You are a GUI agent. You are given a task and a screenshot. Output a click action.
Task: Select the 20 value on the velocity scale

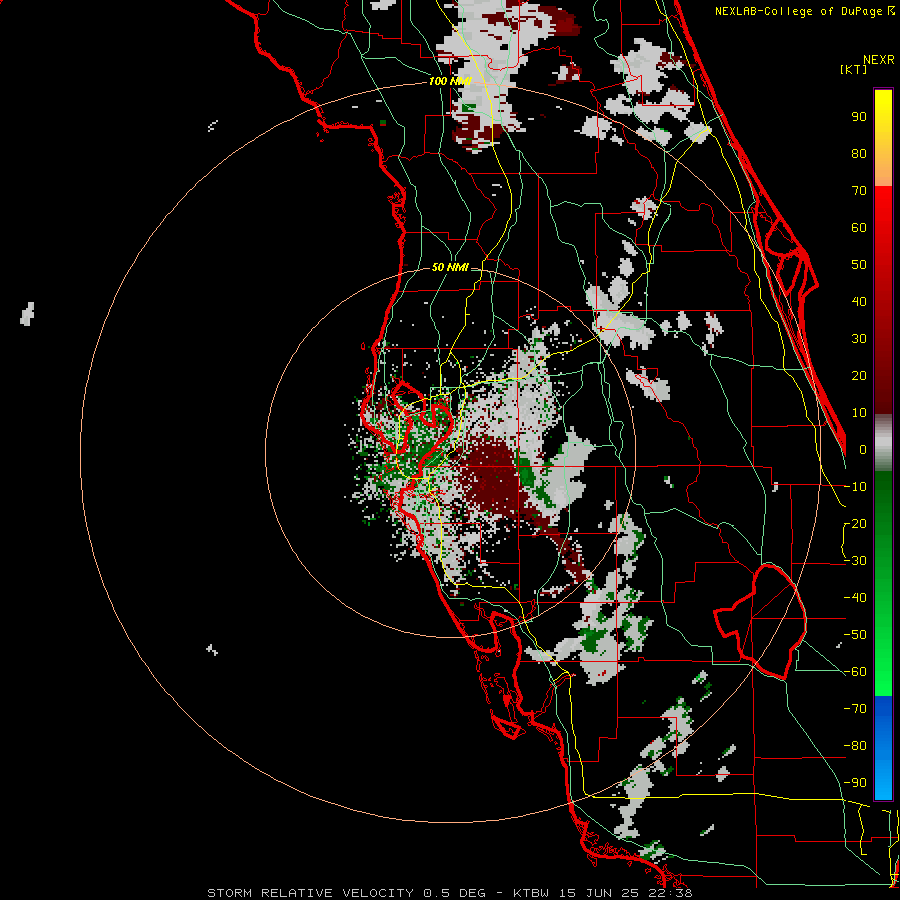point(859,375)
